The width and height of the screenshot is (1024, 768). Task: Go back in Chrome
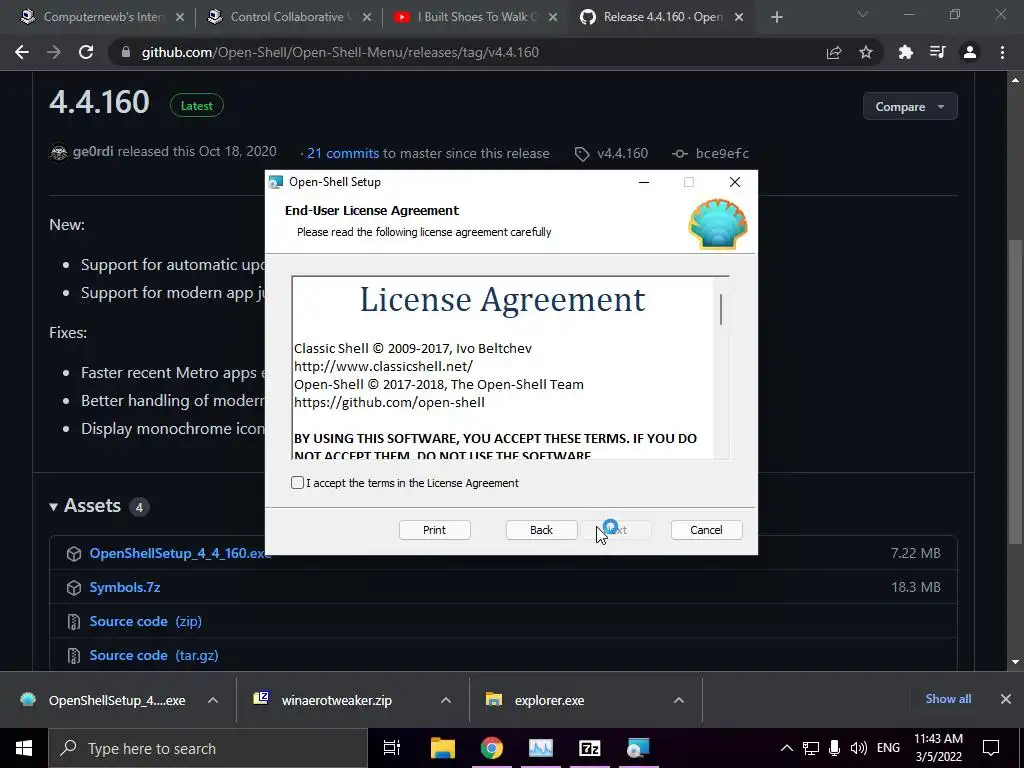[22, 52]
